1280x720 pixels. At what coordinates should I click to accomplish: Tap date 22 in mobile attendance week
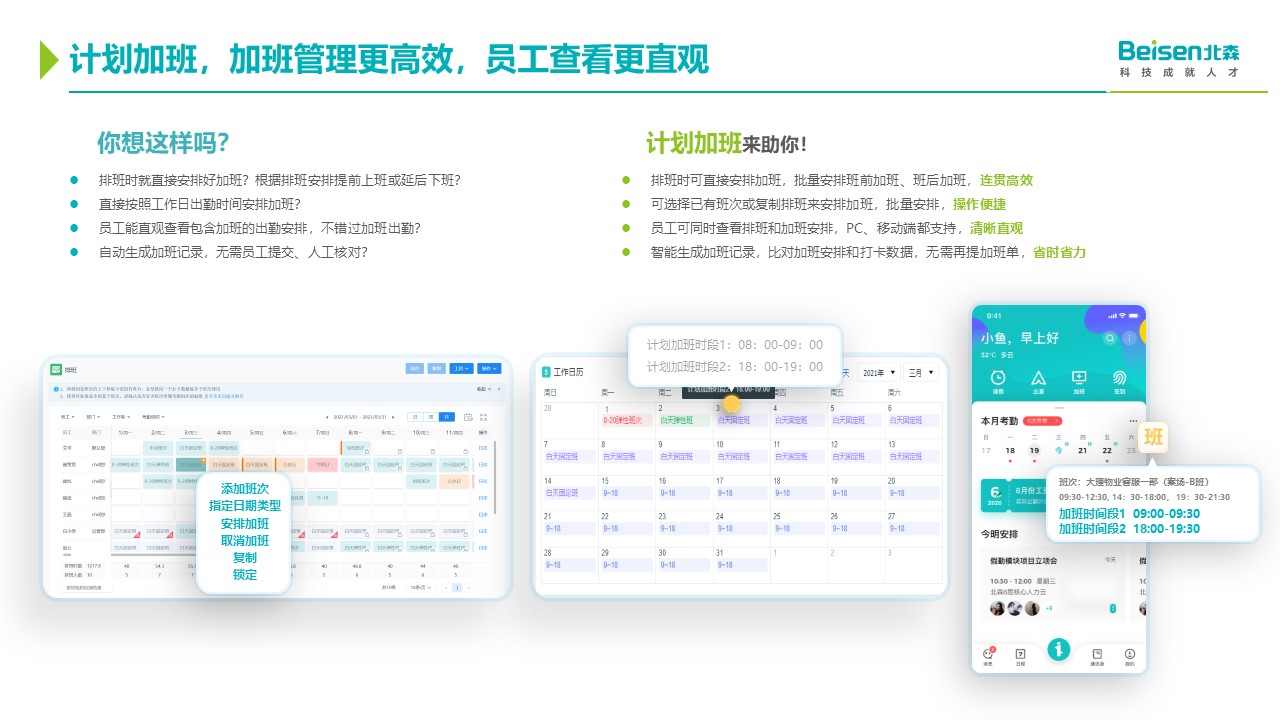click(1107, 450)
